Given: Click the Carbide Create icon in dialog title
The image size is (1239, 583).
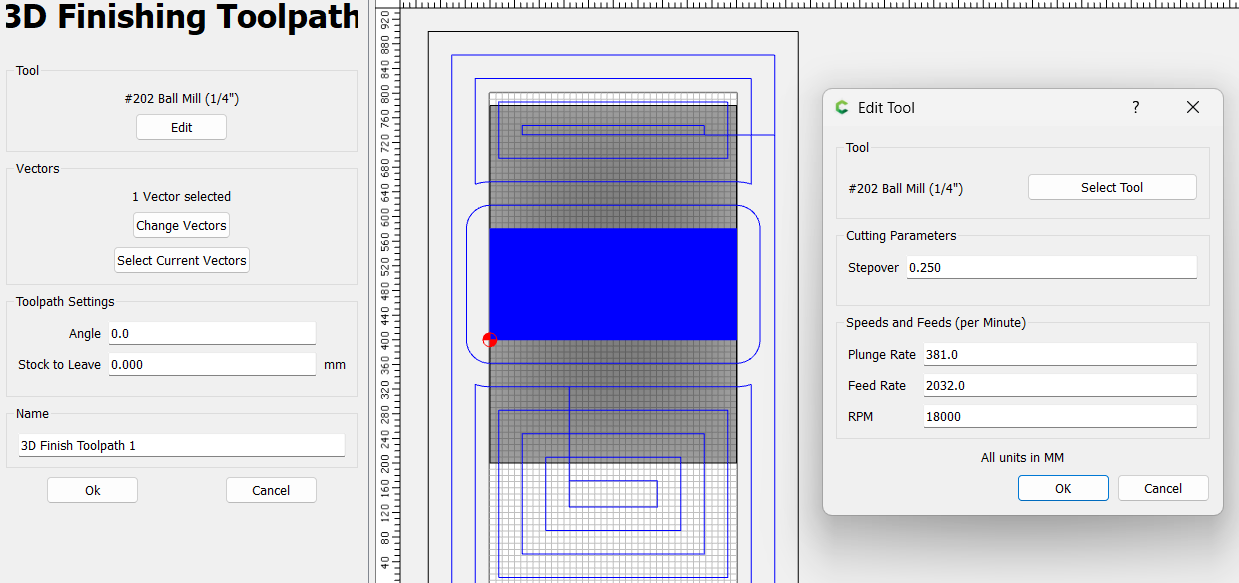Looking at the screenshot, I should pos(842,107).
